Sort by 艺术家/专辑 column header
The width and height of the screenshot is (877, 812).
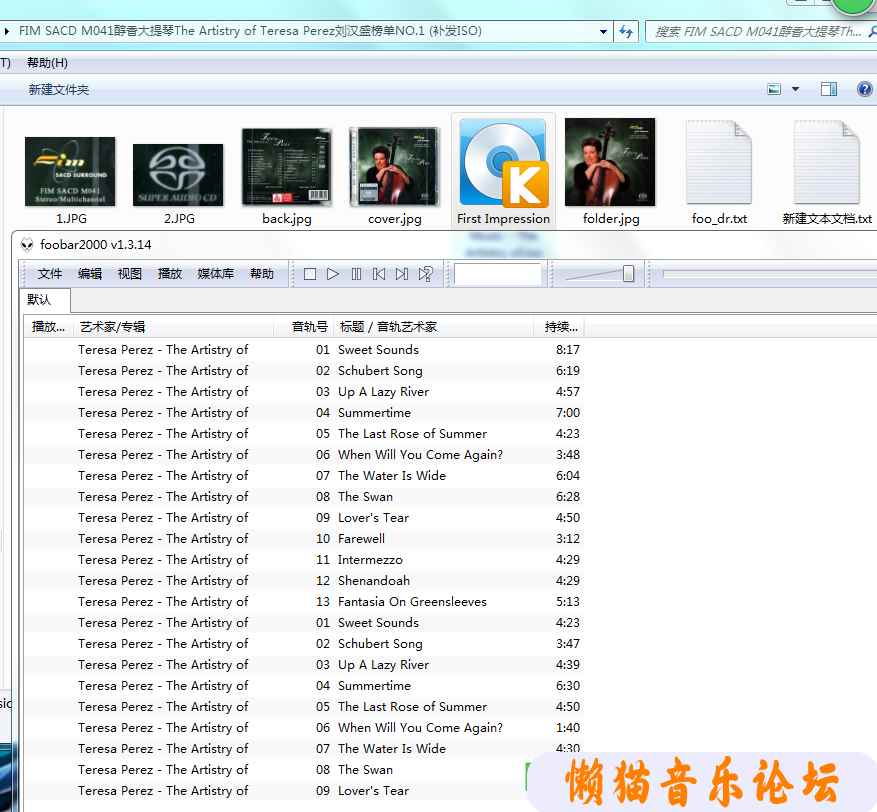click(x=173, y=327)
